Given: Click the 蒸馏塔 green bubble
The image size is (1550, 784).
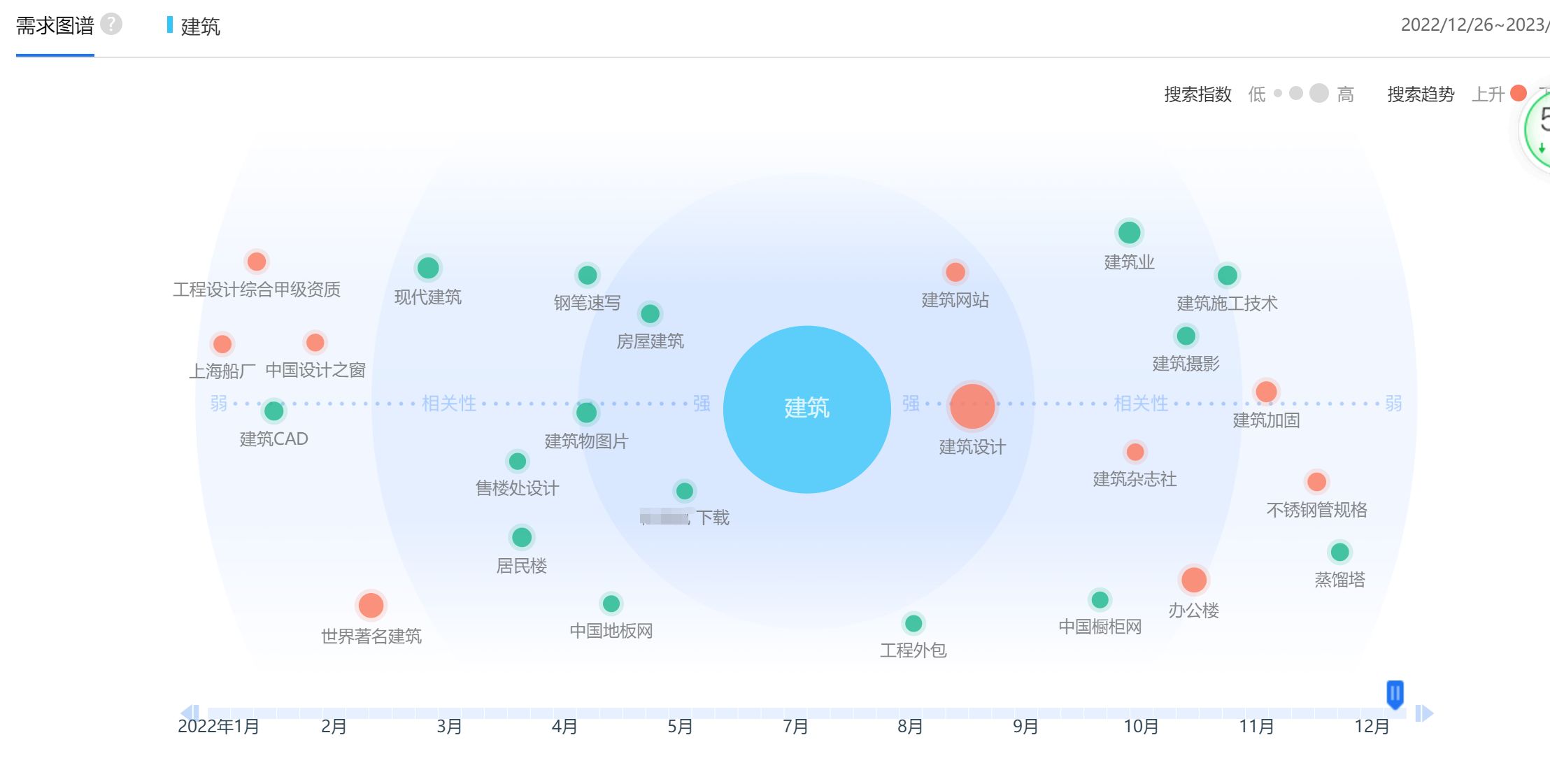Looking at the screenshot, I should 1339,552.
